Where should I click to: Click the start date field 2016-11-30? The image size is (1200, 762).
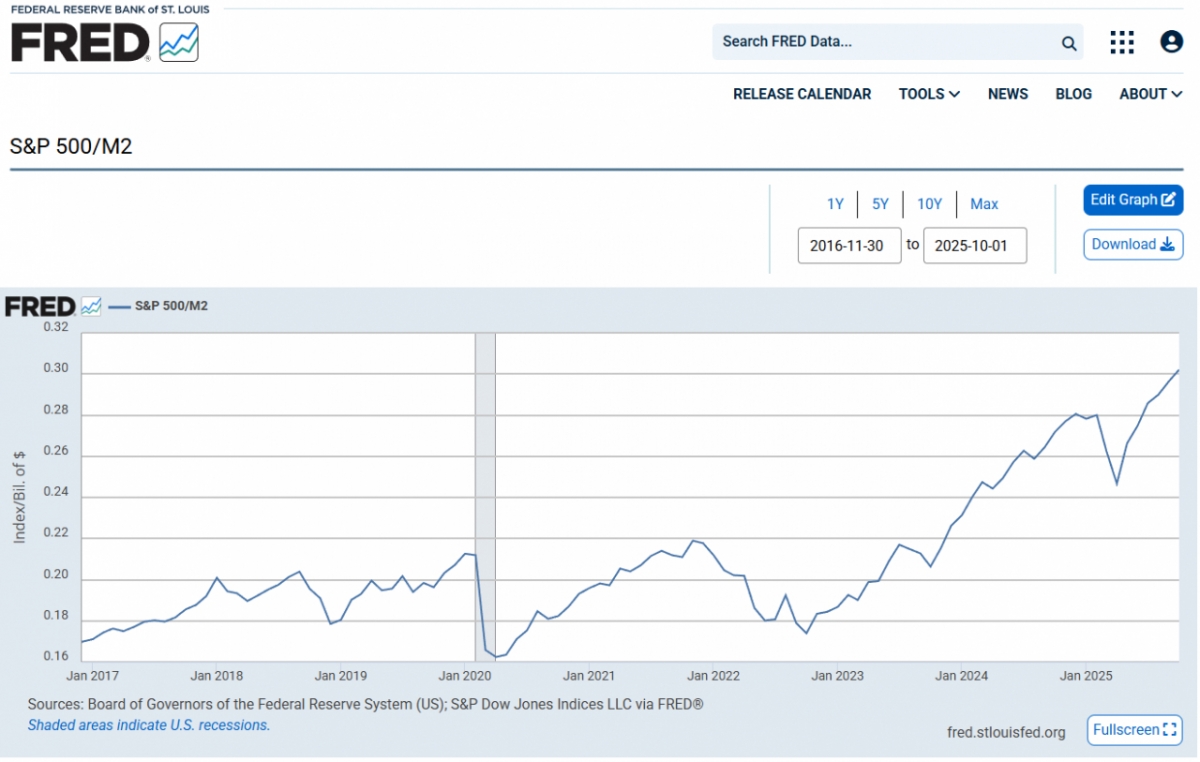849,246
